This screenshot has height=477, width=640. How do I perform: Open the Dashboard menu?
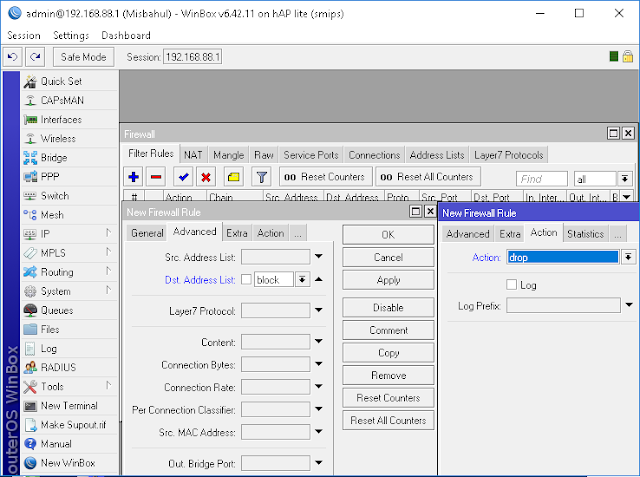pyautogui.click(x=126, y=35)
